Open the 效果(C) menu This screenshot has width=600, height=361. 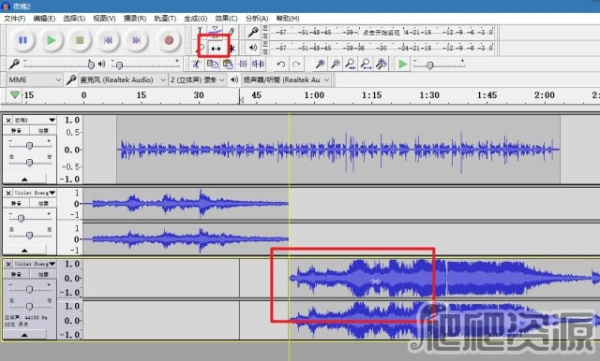(x=226, y=18)
